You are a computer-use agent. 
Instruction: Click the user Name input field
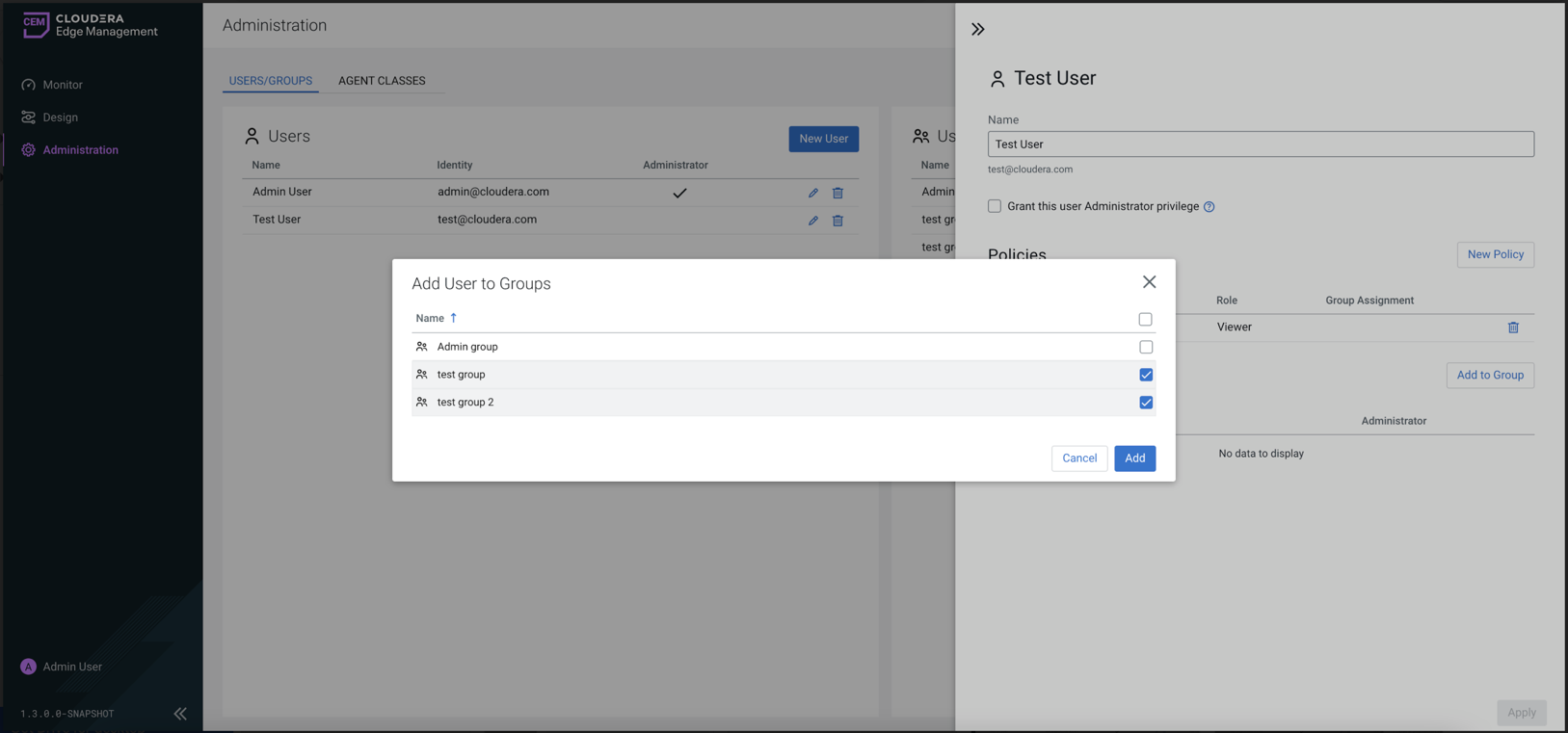pyautogui.click(x=1260, y=144)
